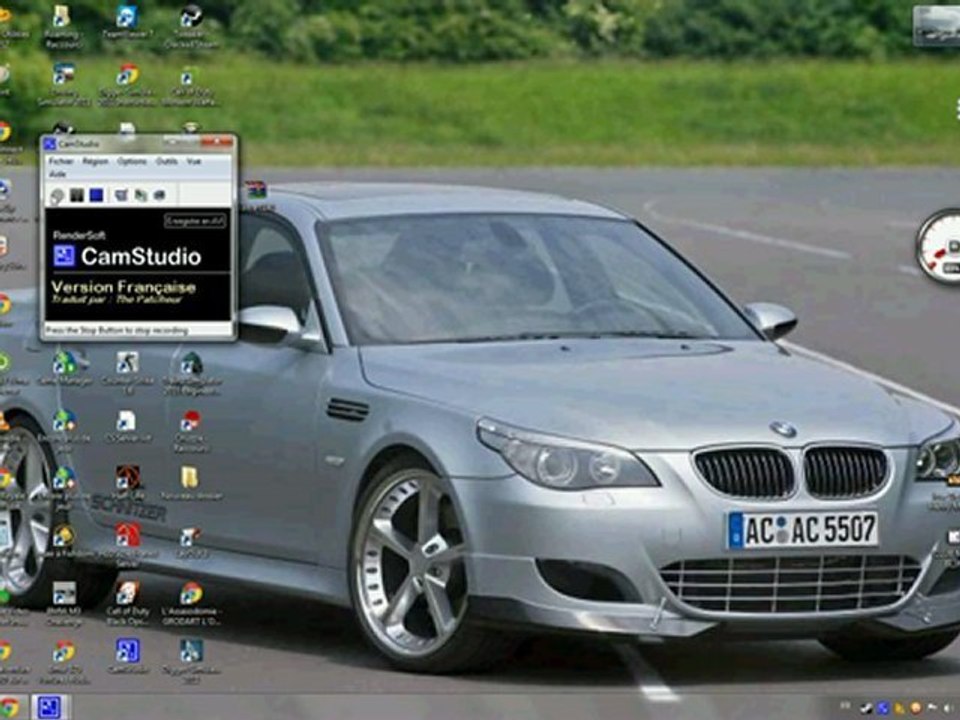Select the Chrome-style shortcut beside Black Ops
Image resolution: width=960 pixels, height=720 pixels.
(191, 603)
